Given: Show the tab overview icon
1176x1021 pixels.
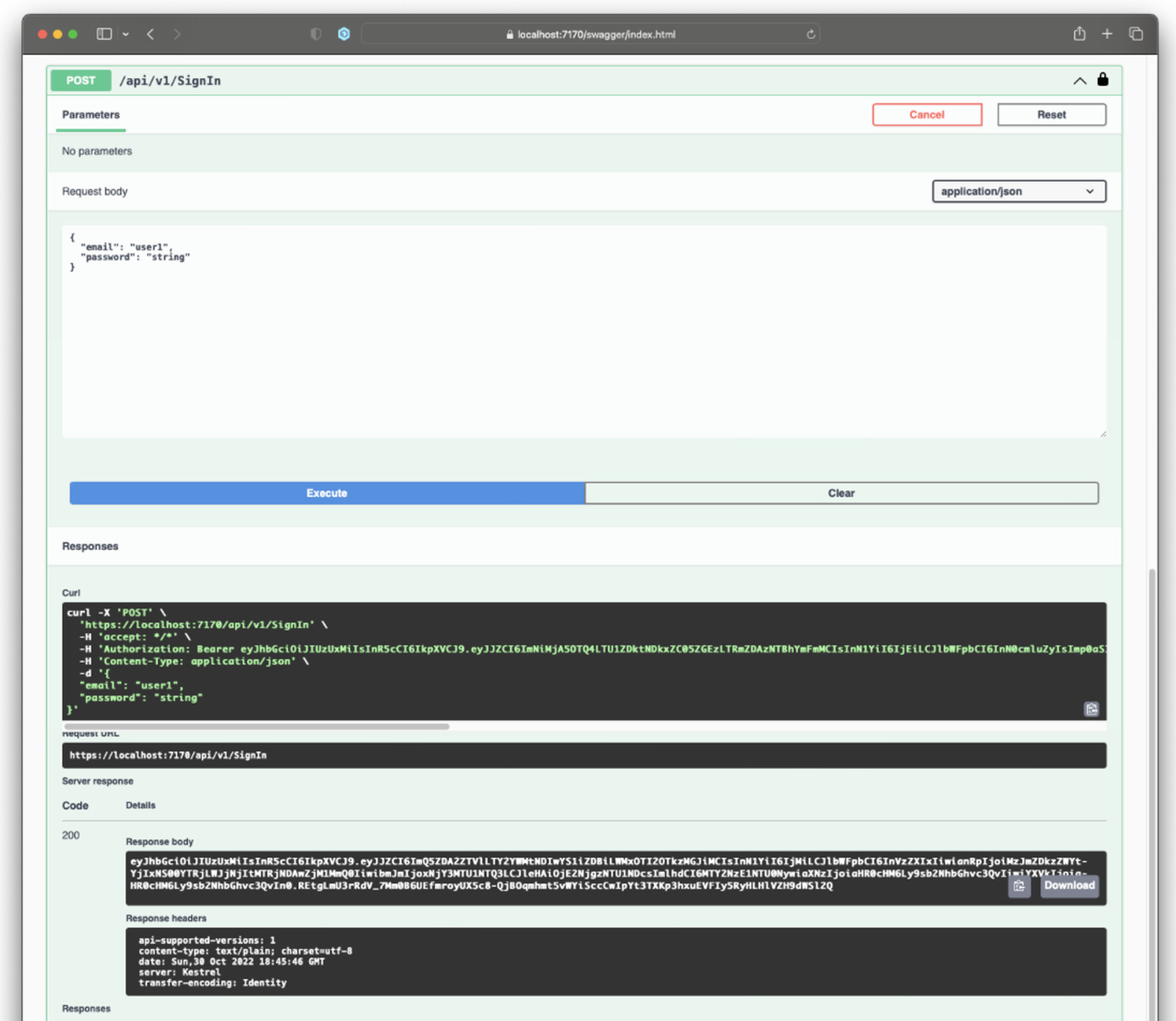Looking at the screenshot, I should click(1136, 34).
